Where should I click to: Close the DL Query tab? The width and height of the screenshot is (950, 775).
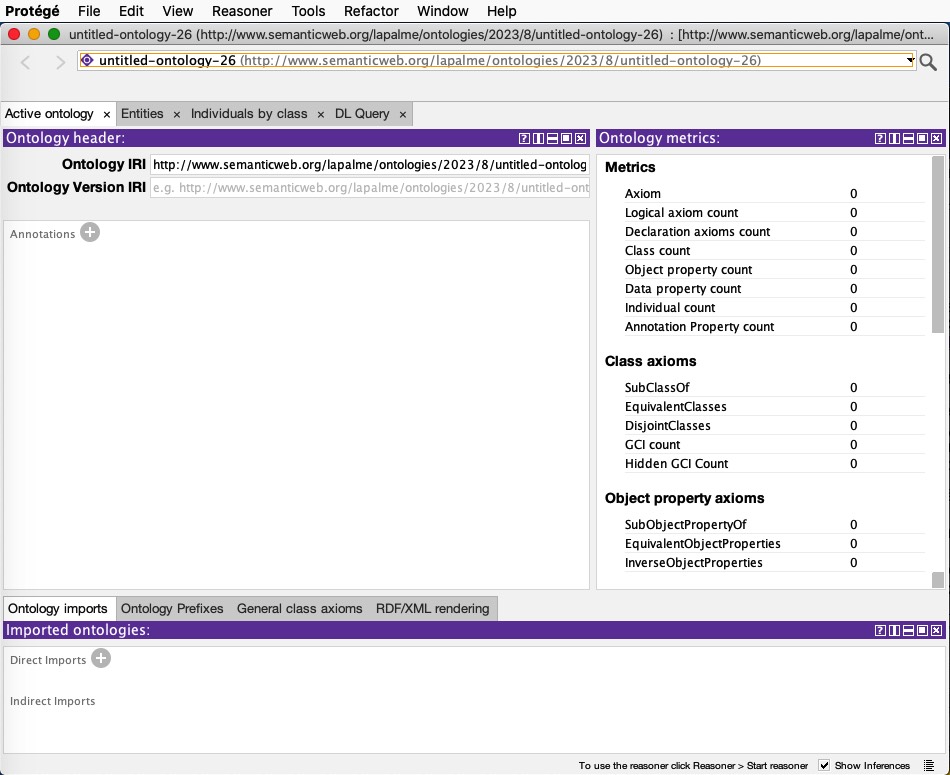(403, 114)
